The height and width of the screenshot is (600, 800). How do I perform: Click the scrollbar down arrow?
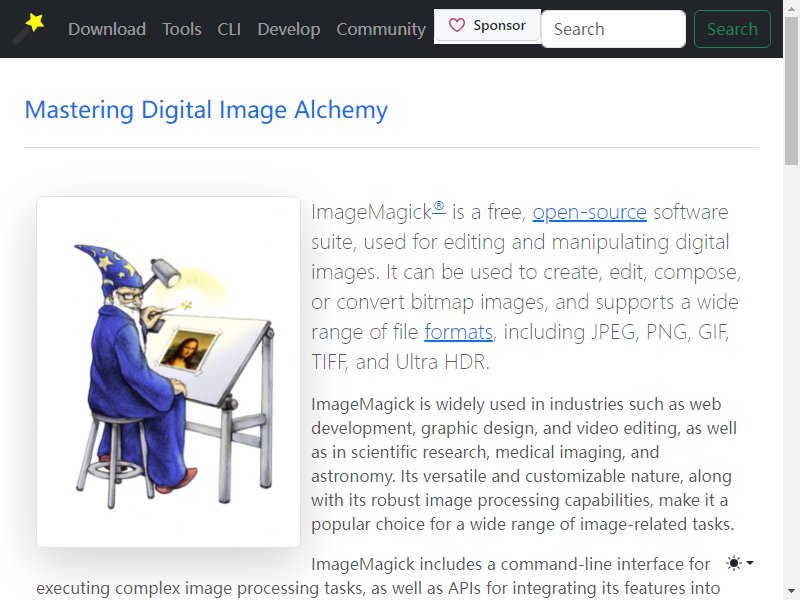(791, 591)
